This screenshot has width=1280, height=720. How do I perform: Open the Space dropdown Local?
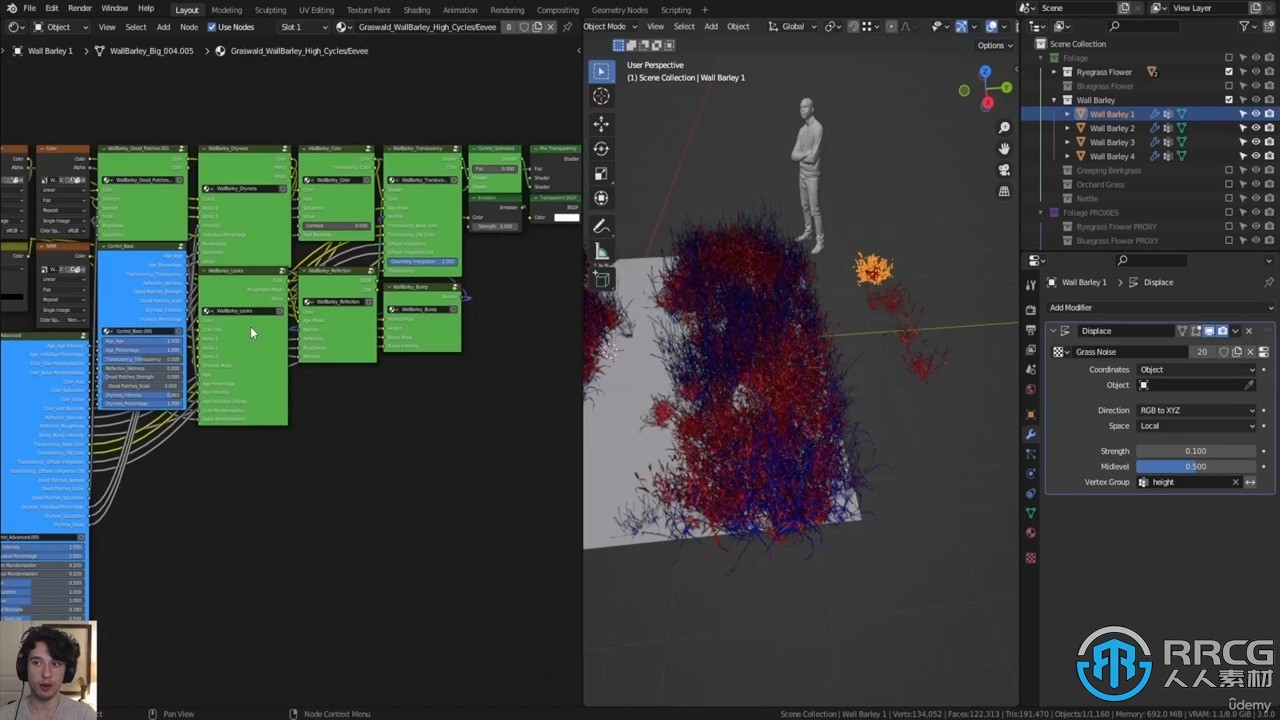click(1196, 426)
